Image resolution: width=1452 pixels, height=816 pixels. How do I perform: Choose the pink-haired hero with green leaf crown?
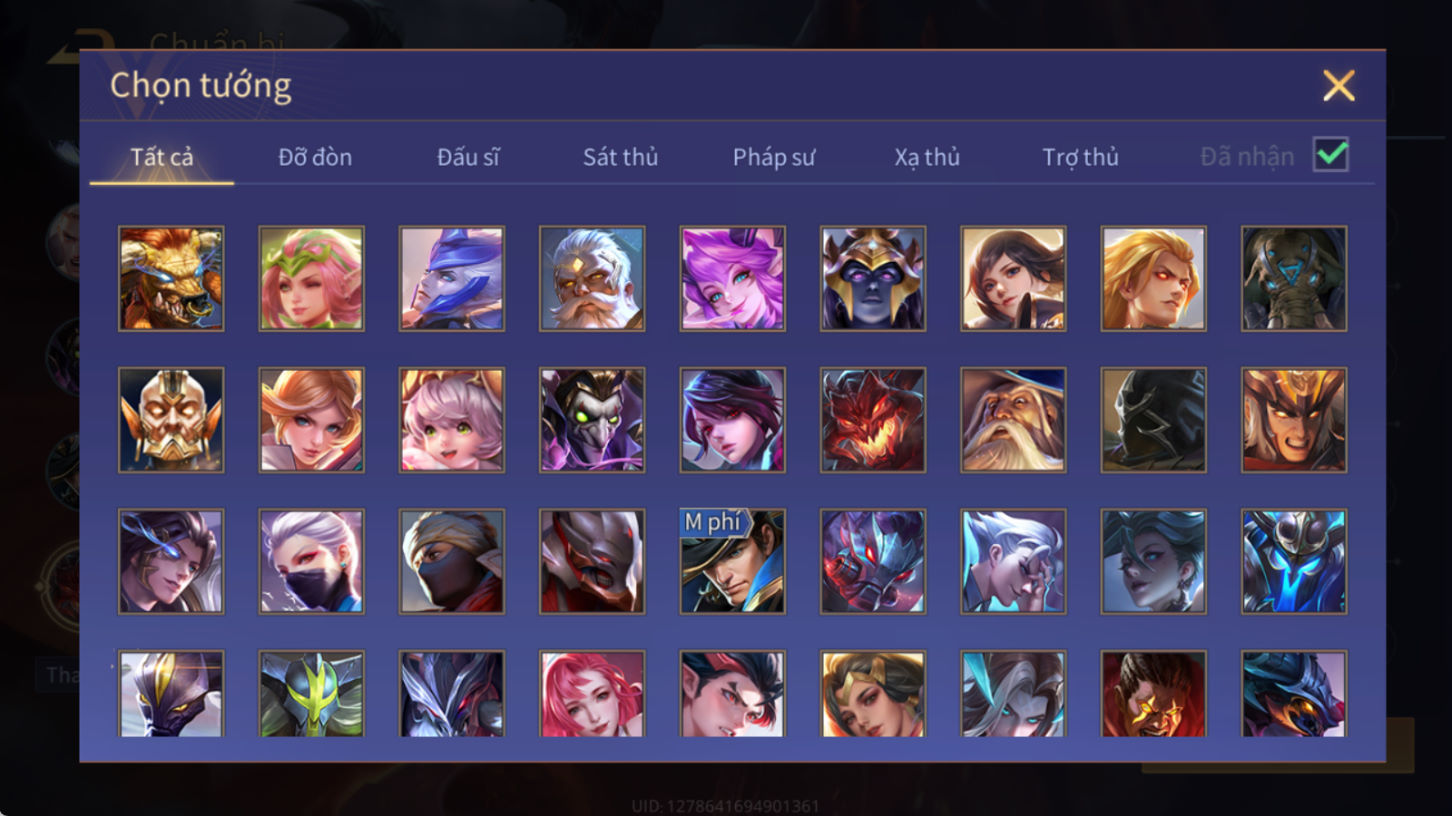click(311, 278)
